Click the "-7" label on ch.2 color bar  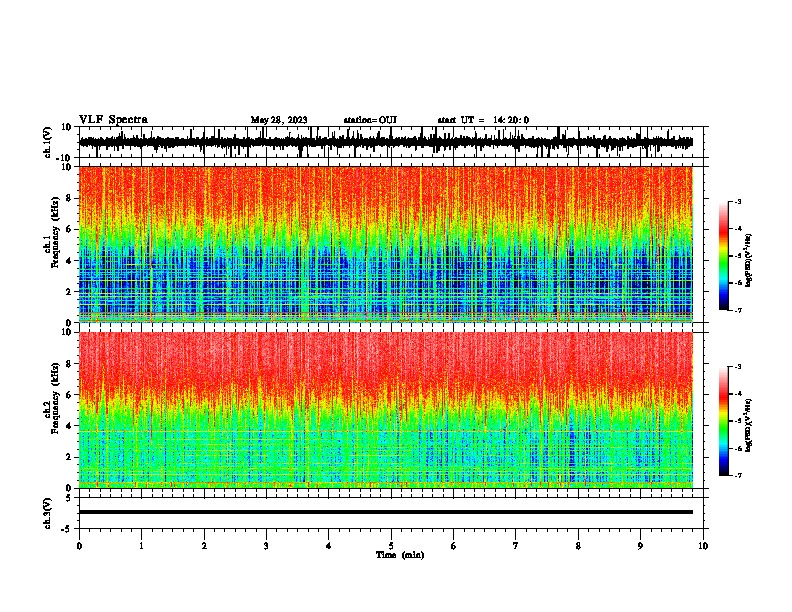click(738, 475)
